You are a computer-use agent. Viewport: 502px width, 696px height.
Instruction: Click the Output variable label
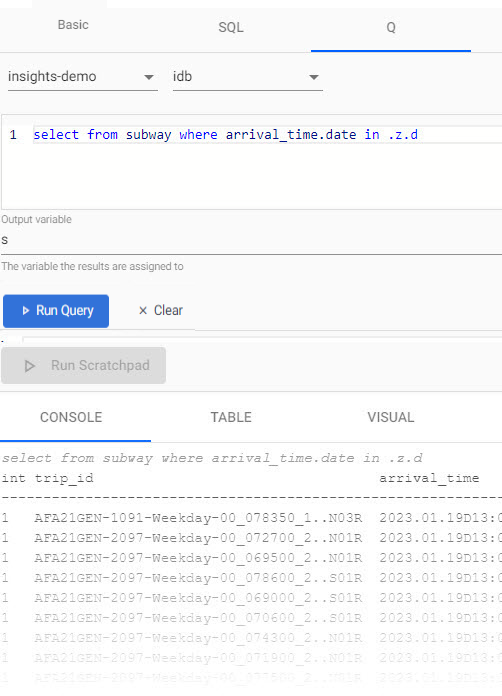coord(36,219)
